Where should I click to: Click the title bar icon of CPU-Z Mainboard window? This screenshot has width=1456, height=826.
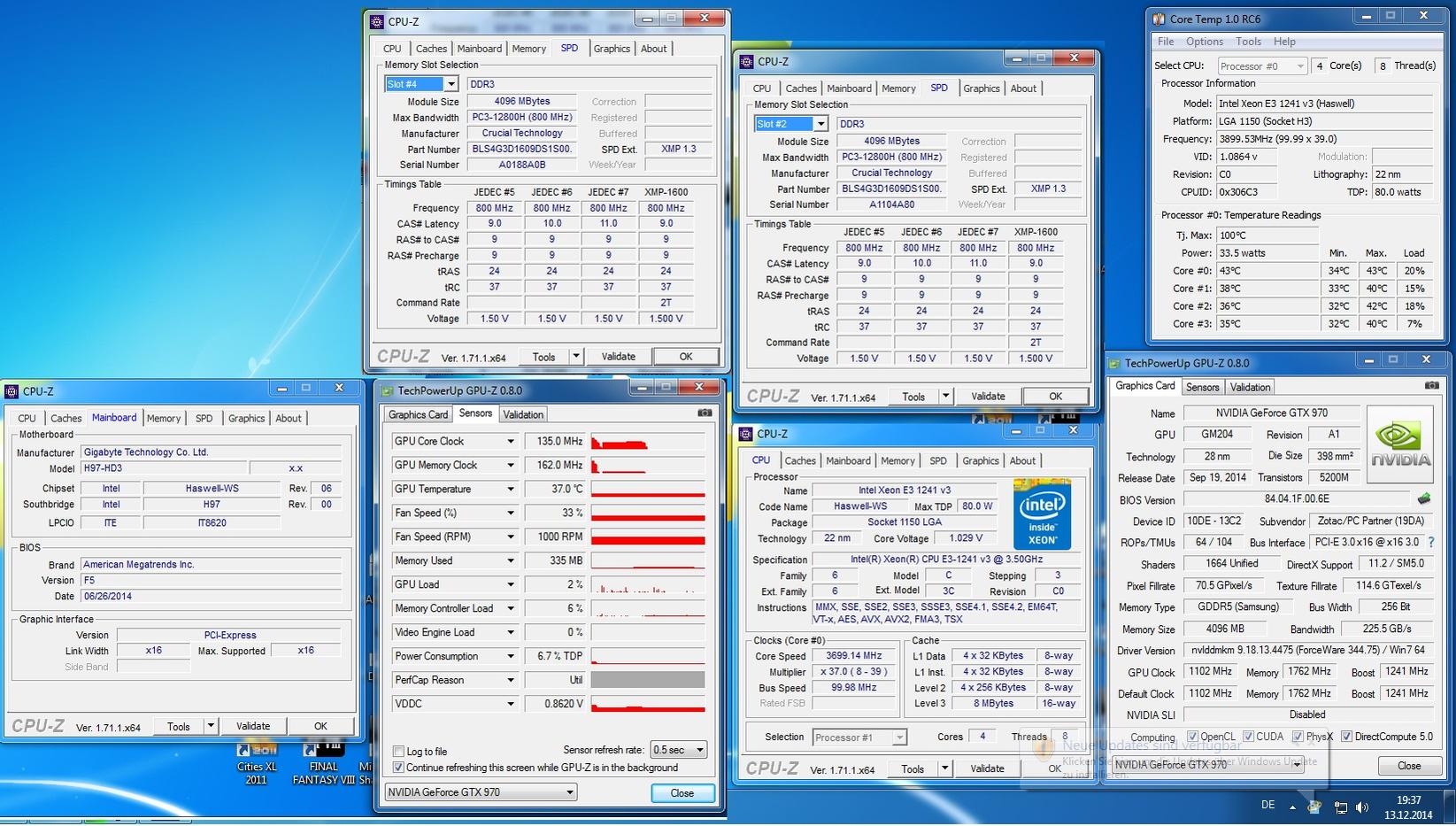[12, 390]
